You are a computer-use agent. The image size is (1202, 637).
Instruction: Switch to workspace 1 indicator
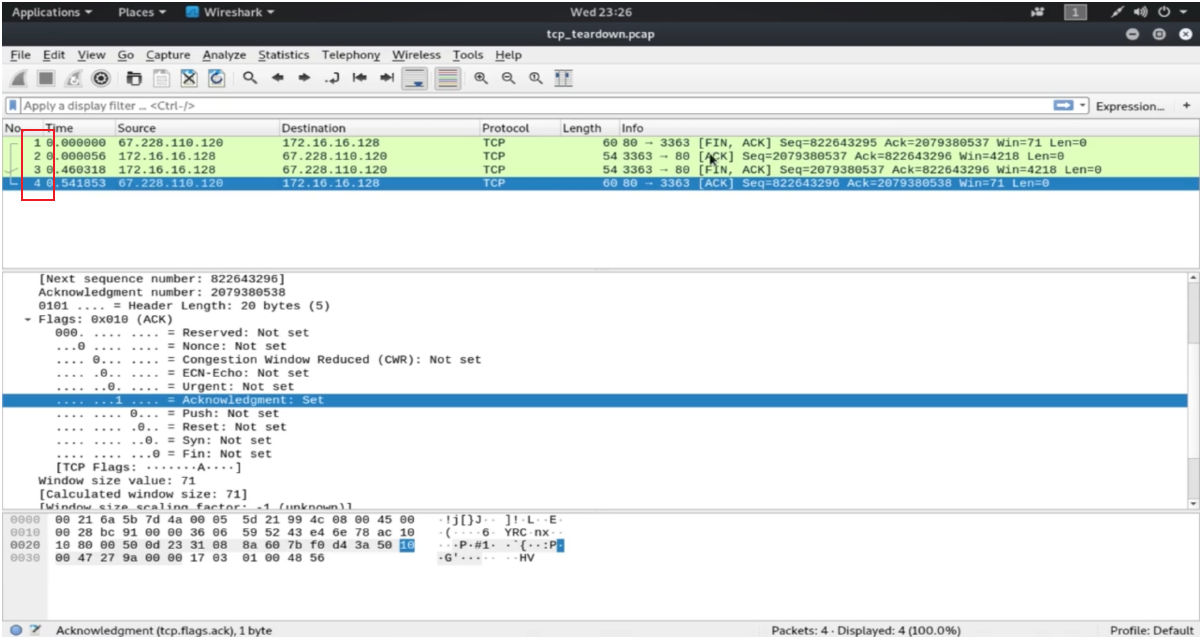click(x=1076, y=12)
